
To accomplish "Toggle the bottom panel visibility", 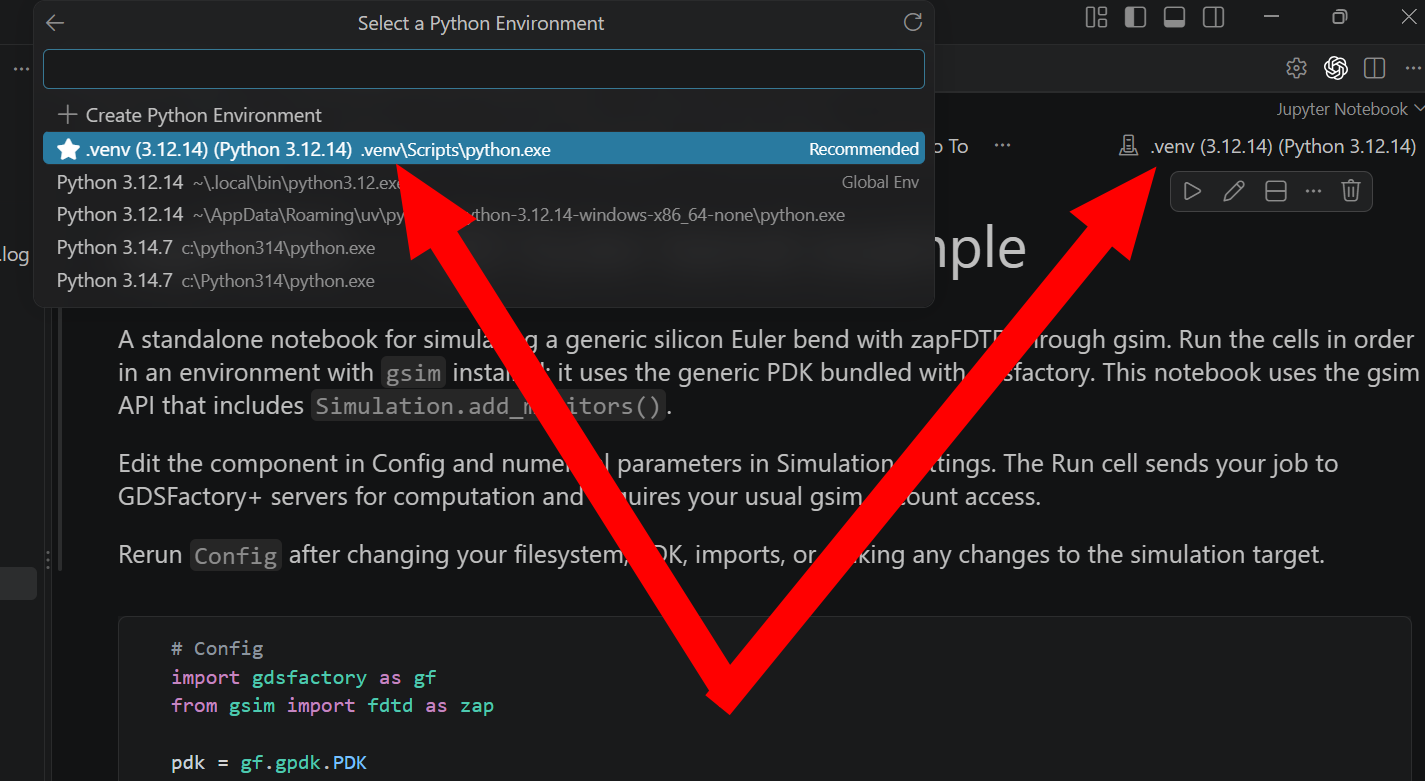I will pos(1174,17).
